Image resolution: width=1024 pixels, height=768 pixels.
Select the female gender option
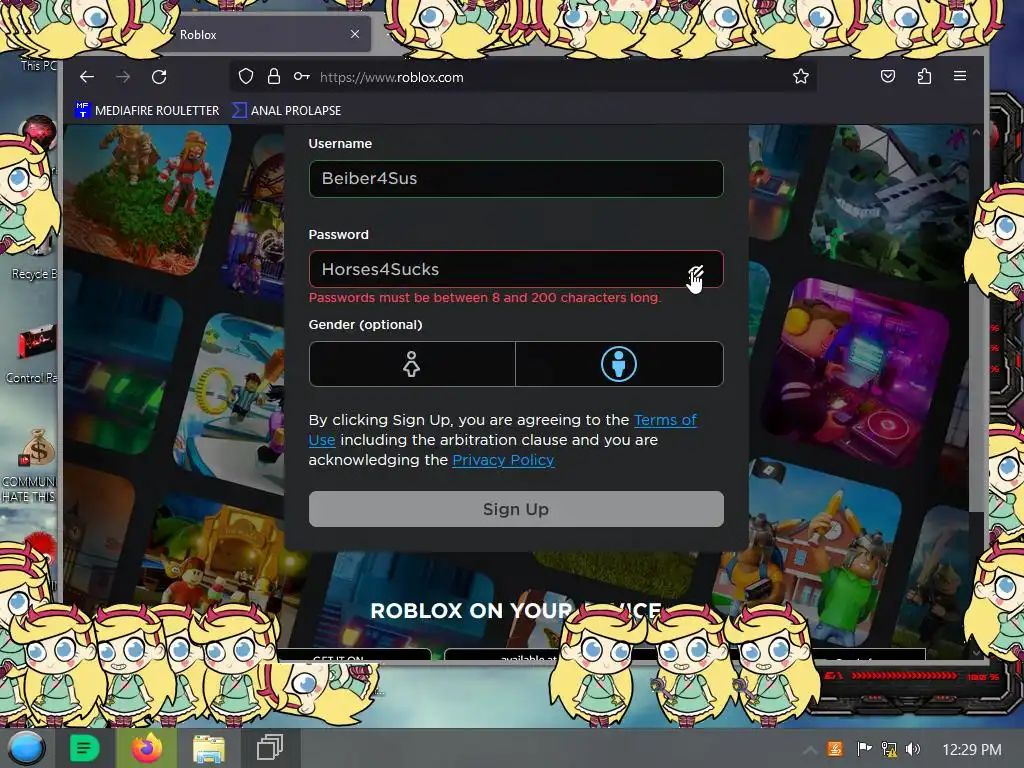(x=412, y=364)
